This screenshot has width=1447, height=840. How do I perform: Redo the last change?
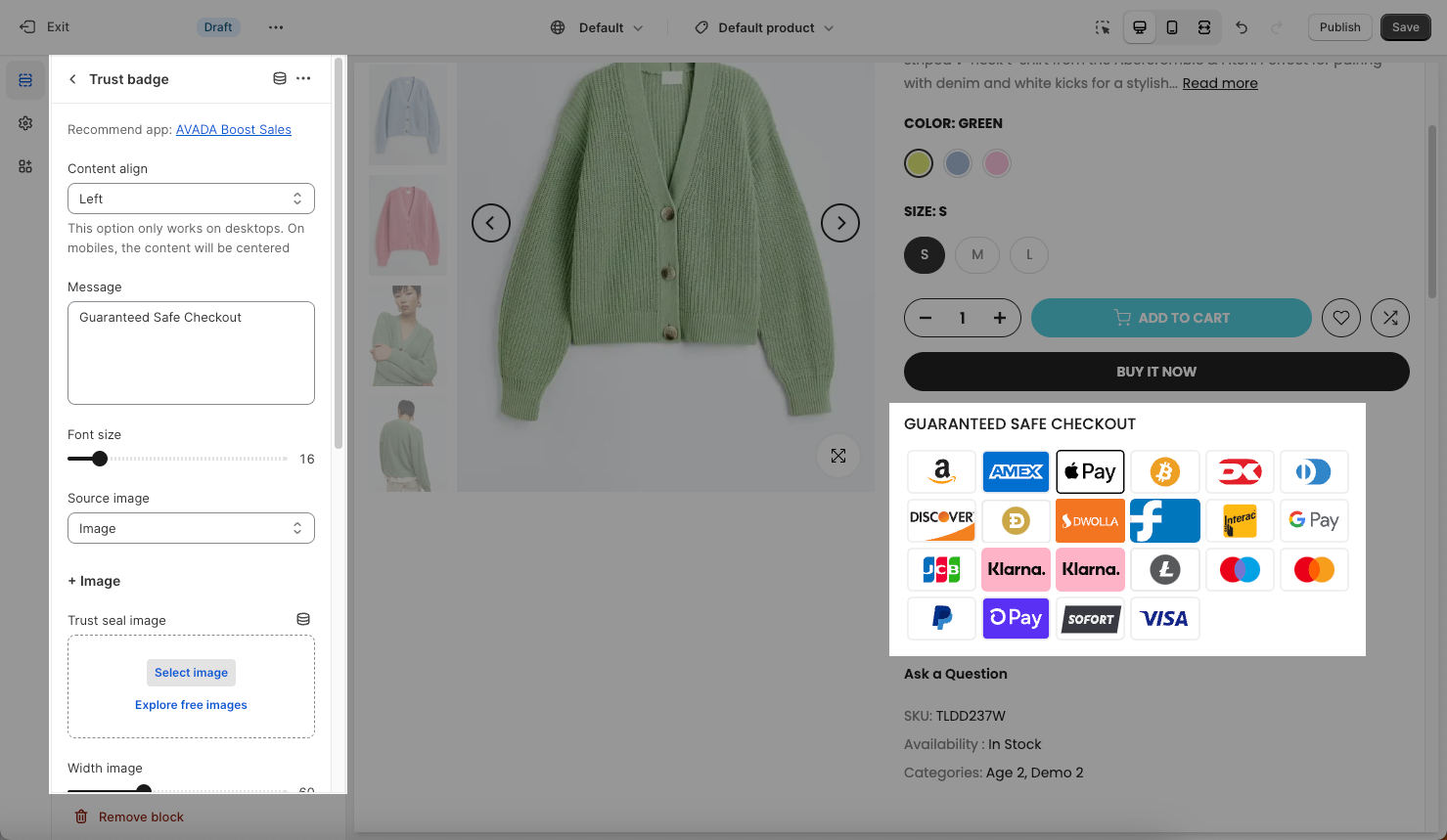point(1276,27)
